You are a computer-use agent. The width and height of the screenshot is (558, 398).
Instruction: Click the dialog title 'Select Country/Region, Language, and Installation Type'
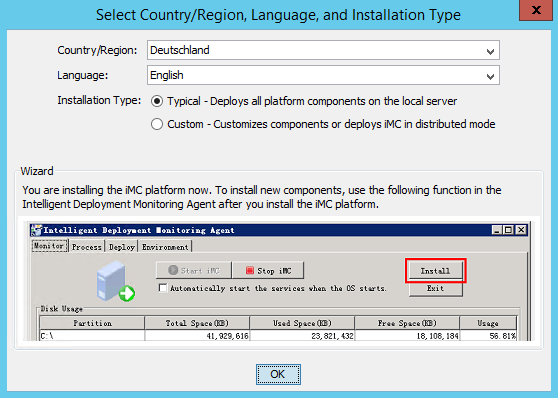point(278,15)
